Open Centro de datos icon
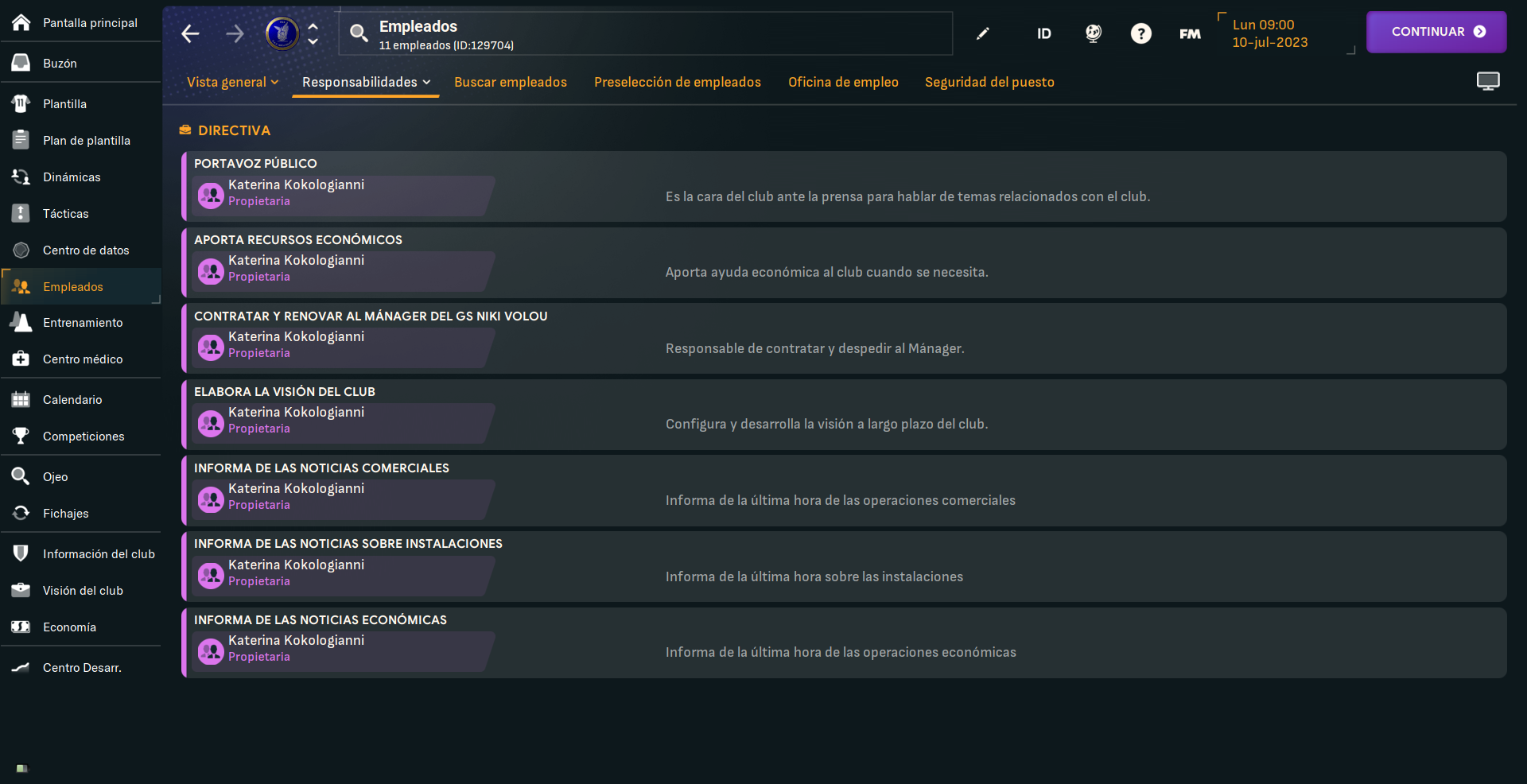 (21, 250)
